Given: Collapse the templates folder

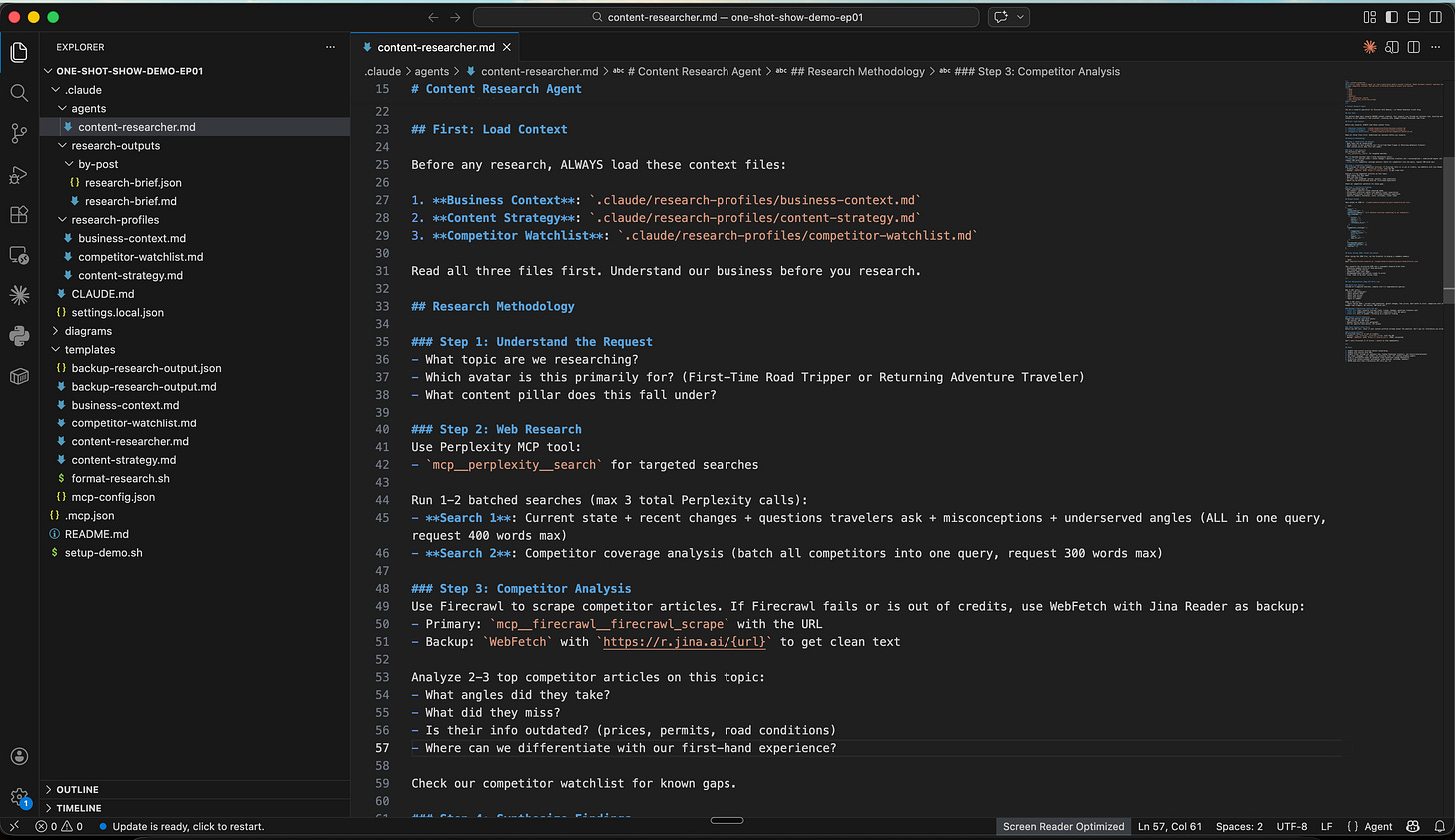Looking at the screenshot, I should pos(56,350).
